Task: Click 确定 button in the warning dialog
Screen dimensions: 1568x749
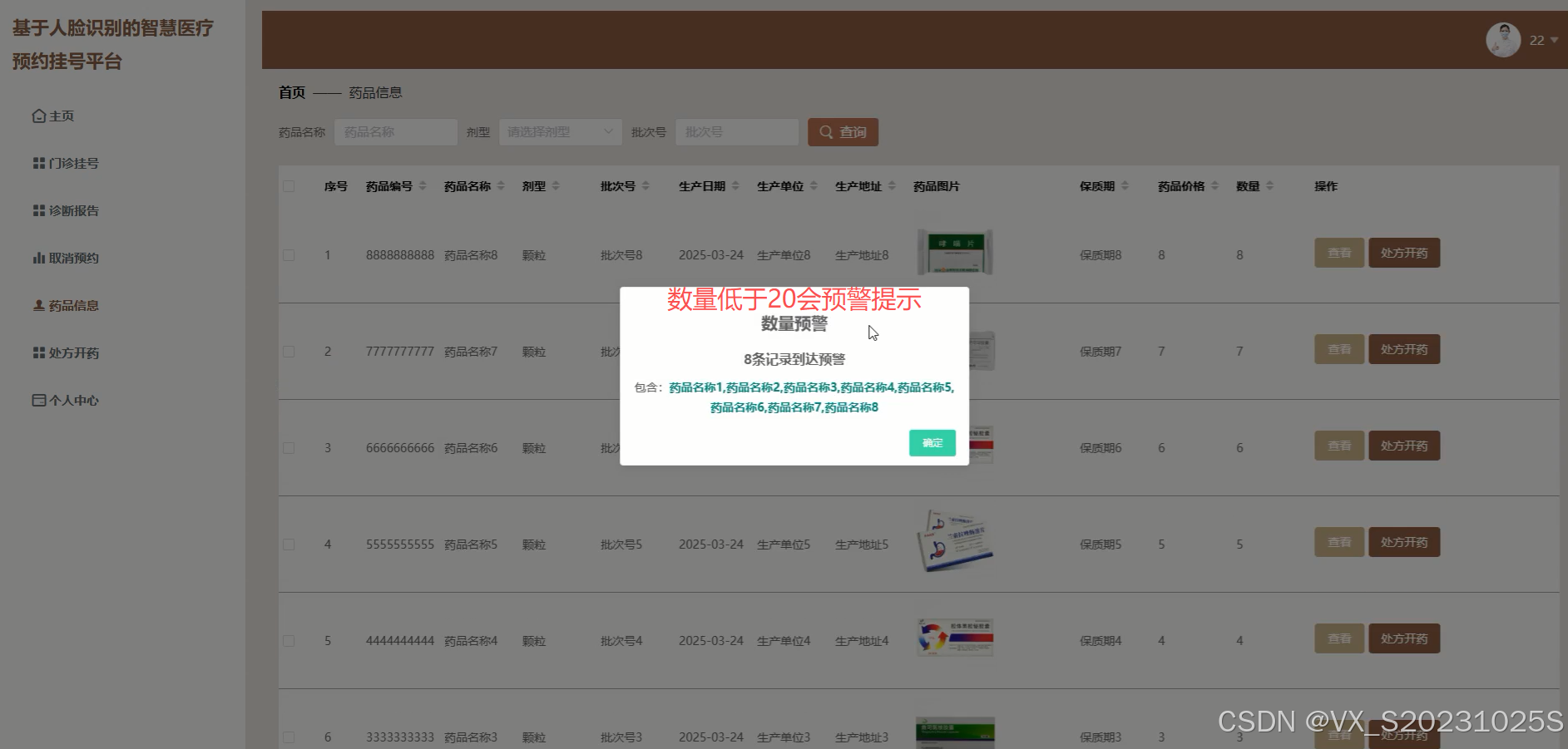Action: 932,443
